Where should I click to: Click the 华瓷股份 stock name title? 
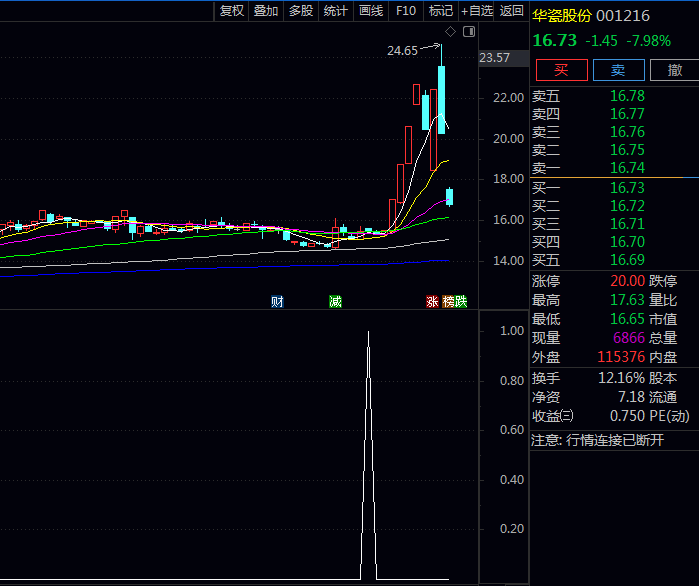pos(561,16)
